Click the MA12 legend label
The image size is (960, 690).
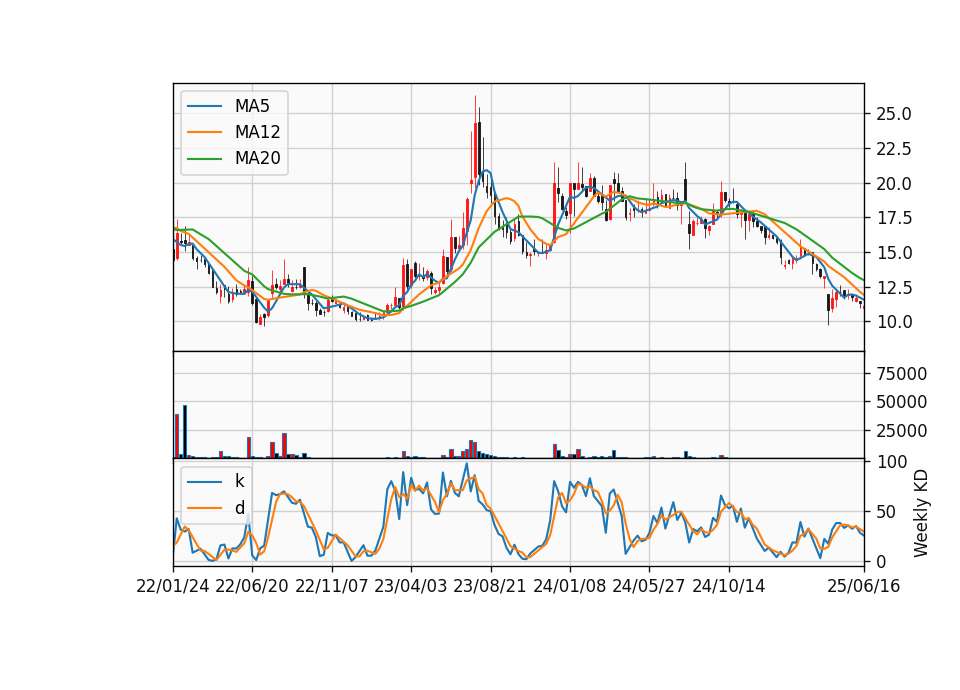pyautogui.click(x=257, y=132)
